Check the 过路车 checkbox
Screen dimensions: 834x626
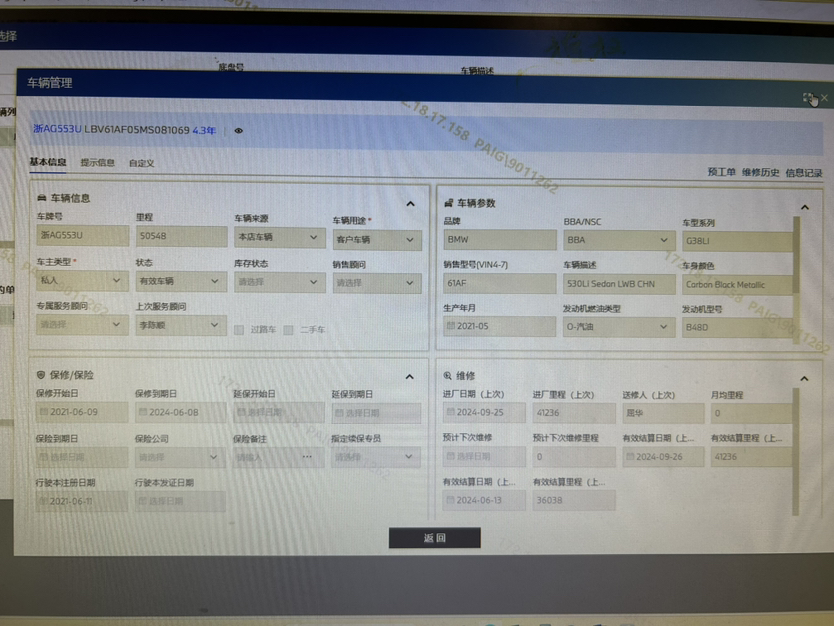pyautogui.click(x=240, y=329)
